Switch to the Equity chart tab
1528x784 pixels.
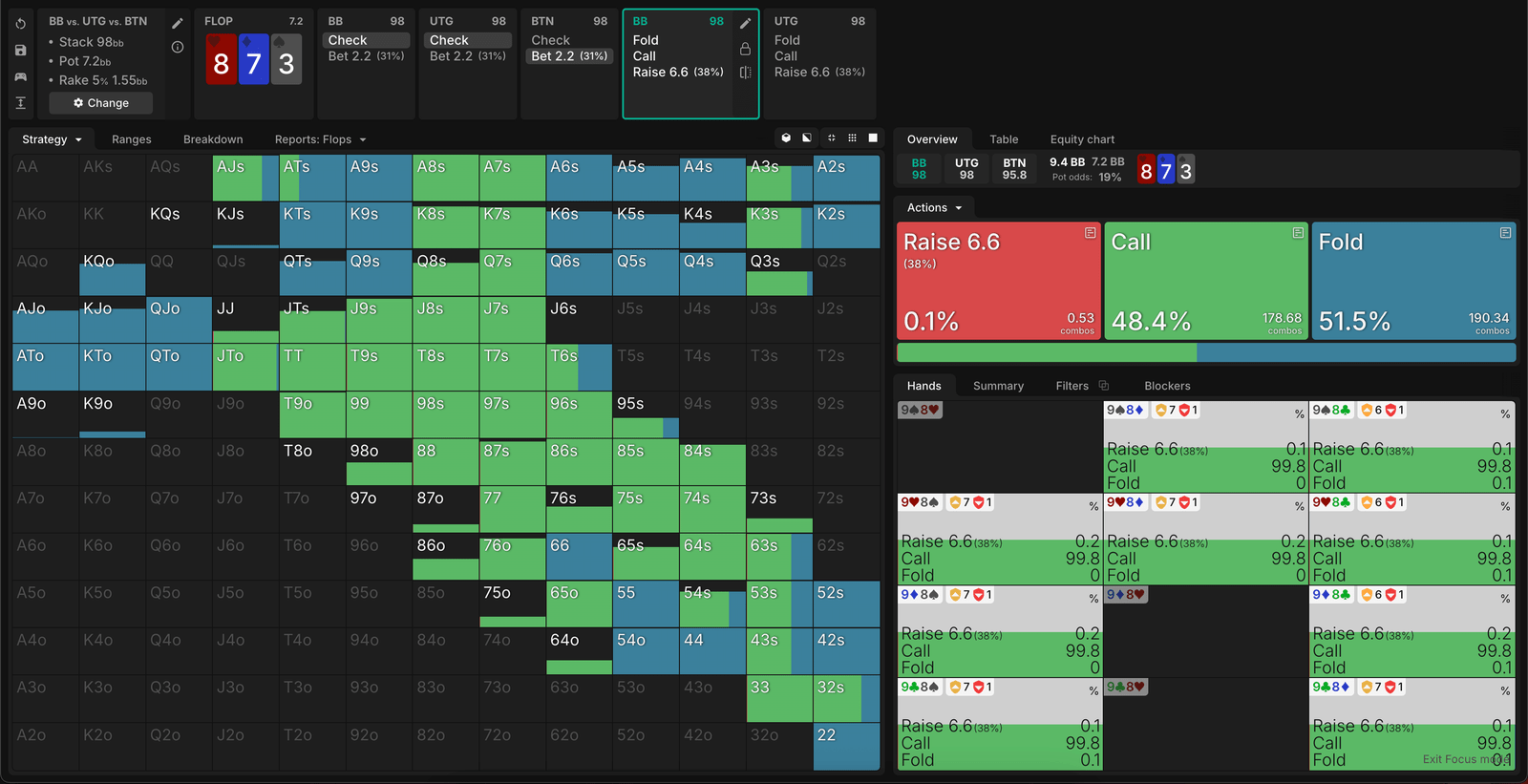1082,139
